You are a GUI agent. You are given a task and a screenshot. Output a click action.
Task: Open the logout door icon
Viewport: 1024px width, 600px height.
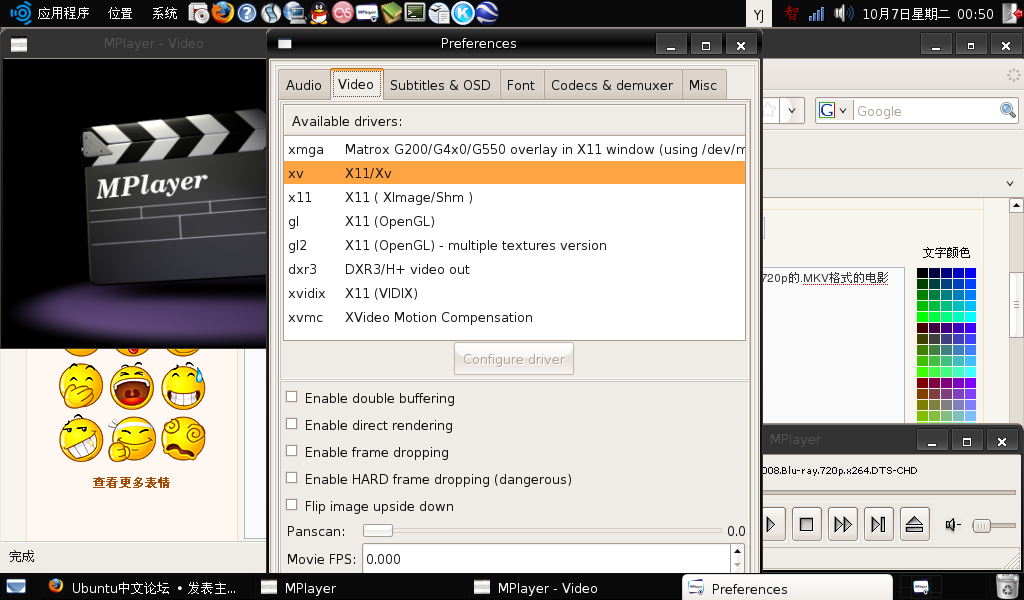pyautogui.click(x=1011, y=13)
